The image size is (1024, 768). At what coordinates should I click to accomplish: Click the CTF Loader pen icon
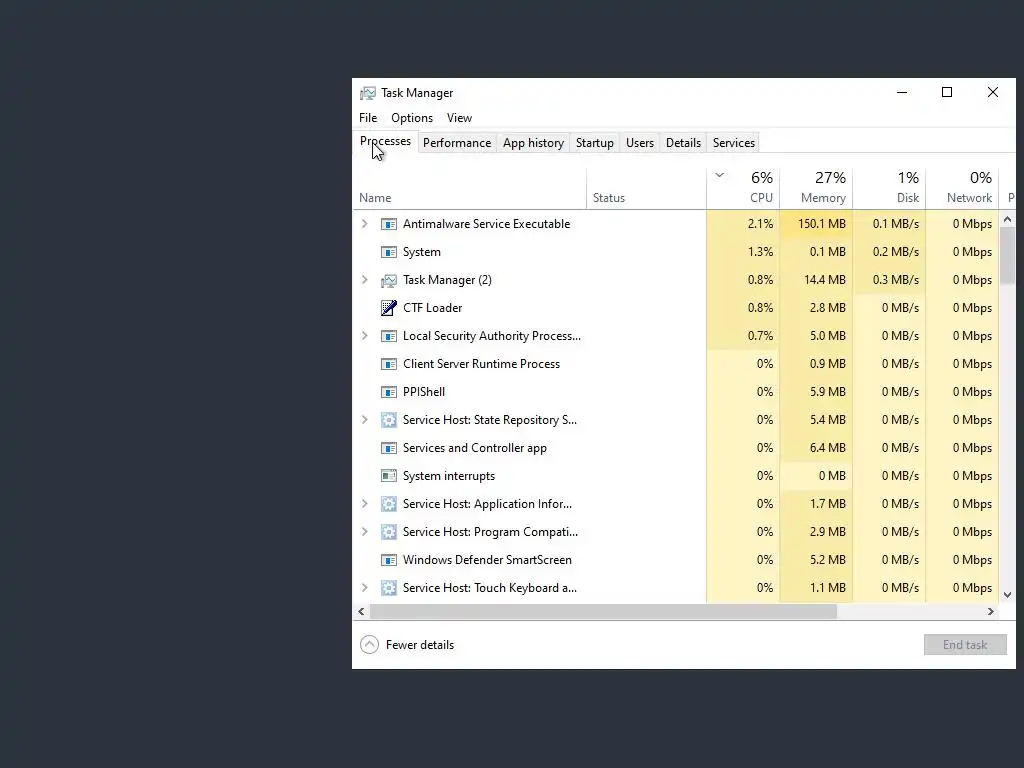pos(389,308)
